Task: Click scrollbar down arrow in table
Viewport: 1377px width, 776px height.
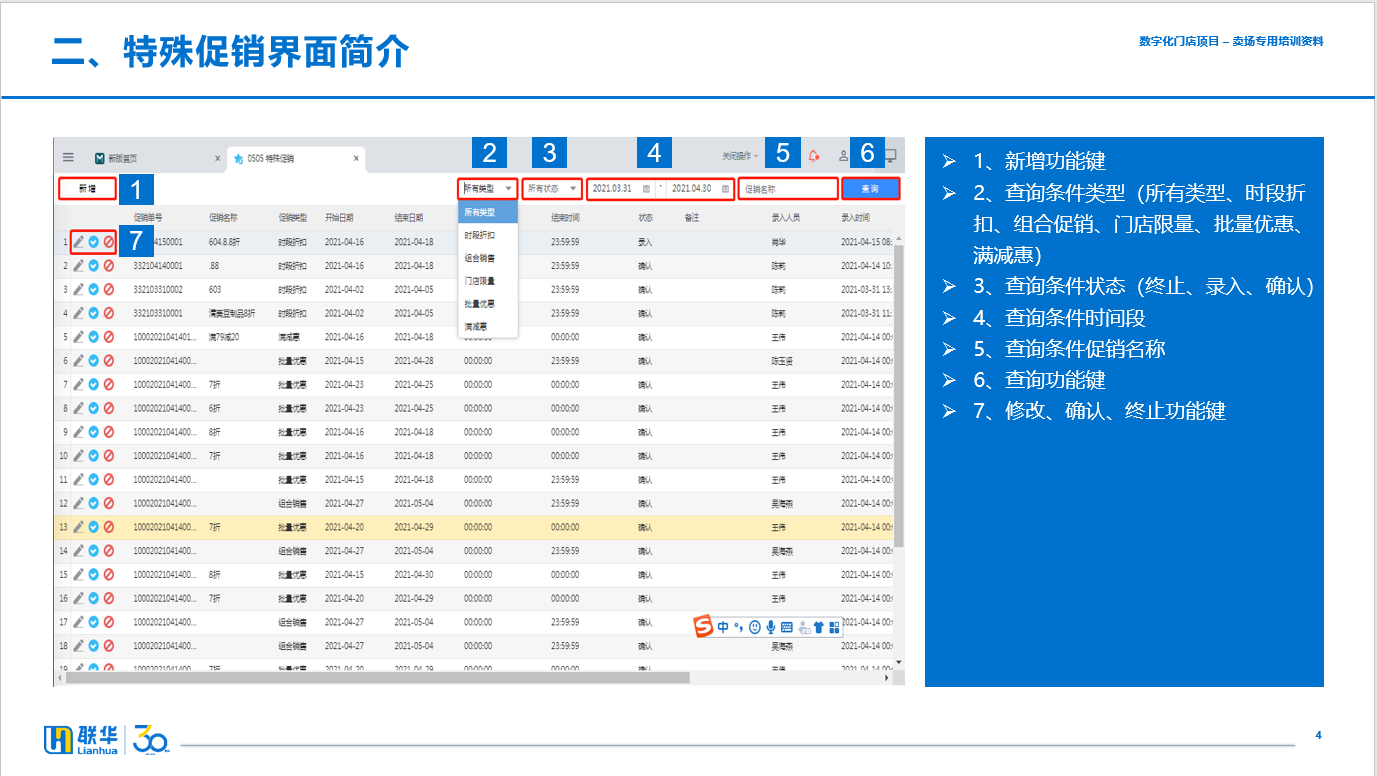Action: pyautogui.click(x=898, y=662)
